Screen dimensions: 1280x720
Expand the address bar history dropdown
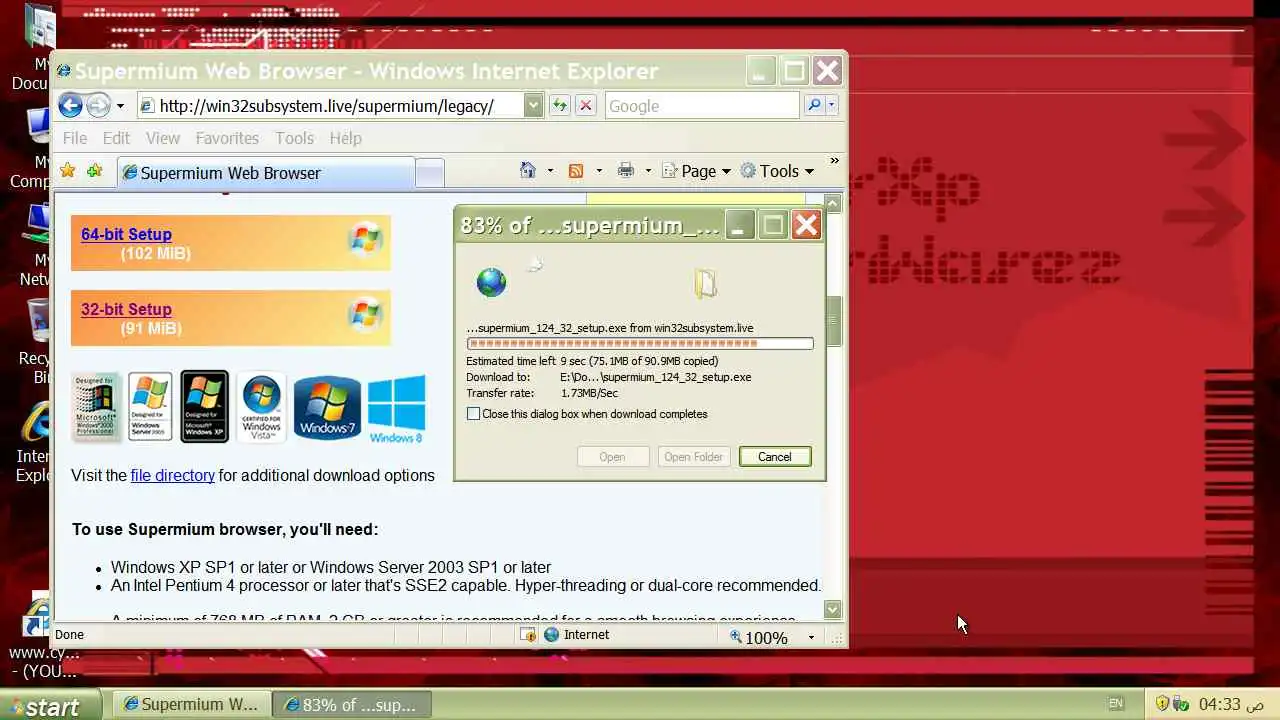tap(533, 105)
